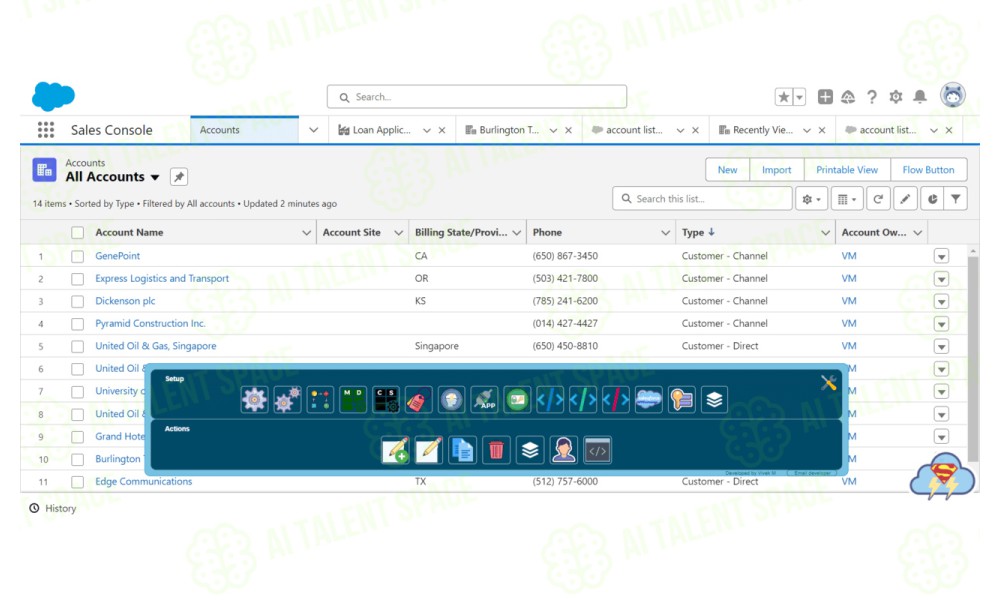
Task: Click the red-slash code brackets icon
Action: (x=615, y=400)
